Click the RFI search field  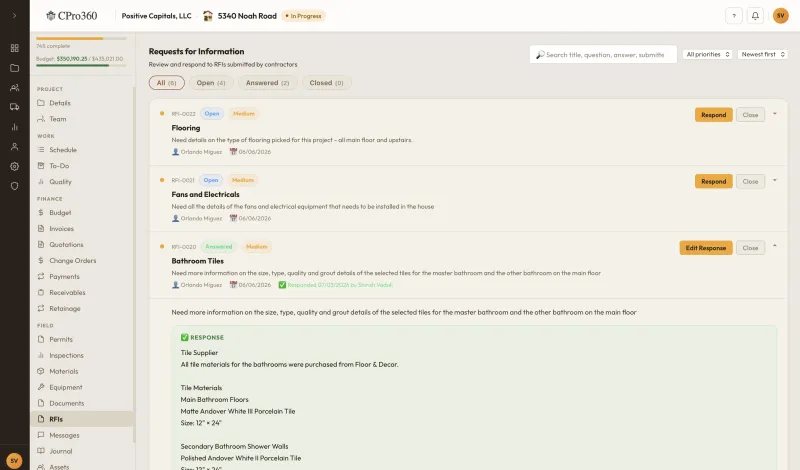point(603,55)
